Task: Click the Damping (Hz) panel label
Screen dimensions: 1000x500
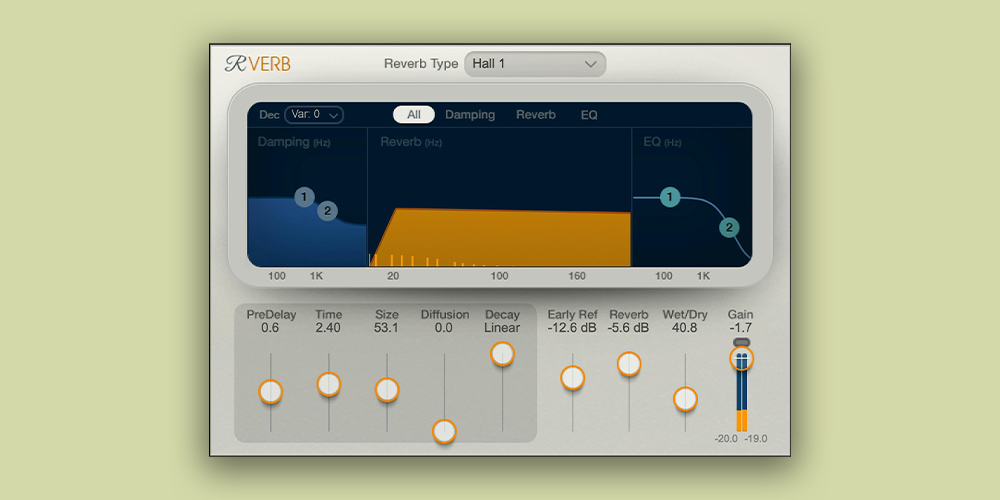Action: tap(294, 142)
